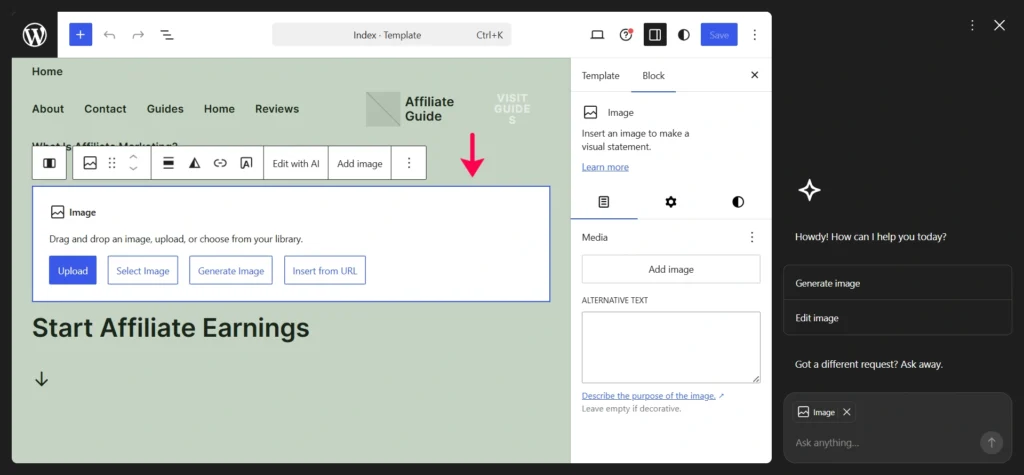1024x475 pixels.
Task: Open the WordPress logo menu
Action: point(35,35)
